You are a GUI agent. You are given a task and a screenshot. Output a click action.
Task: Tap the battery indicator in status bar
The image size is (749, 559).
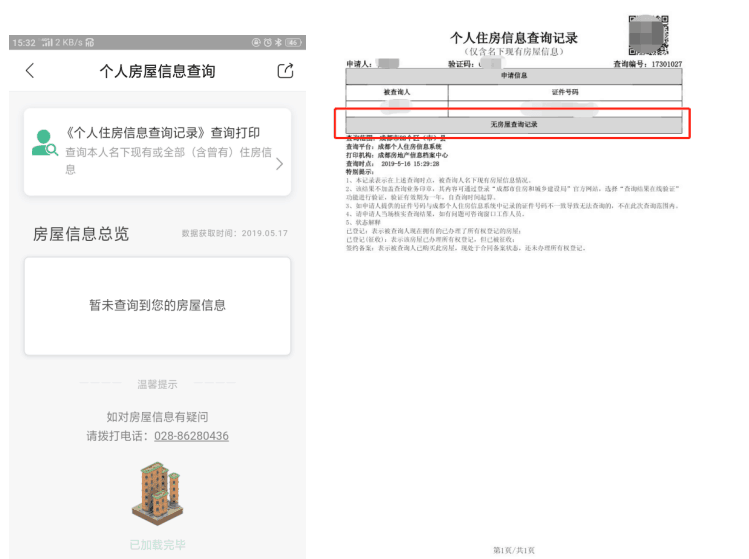293,43
